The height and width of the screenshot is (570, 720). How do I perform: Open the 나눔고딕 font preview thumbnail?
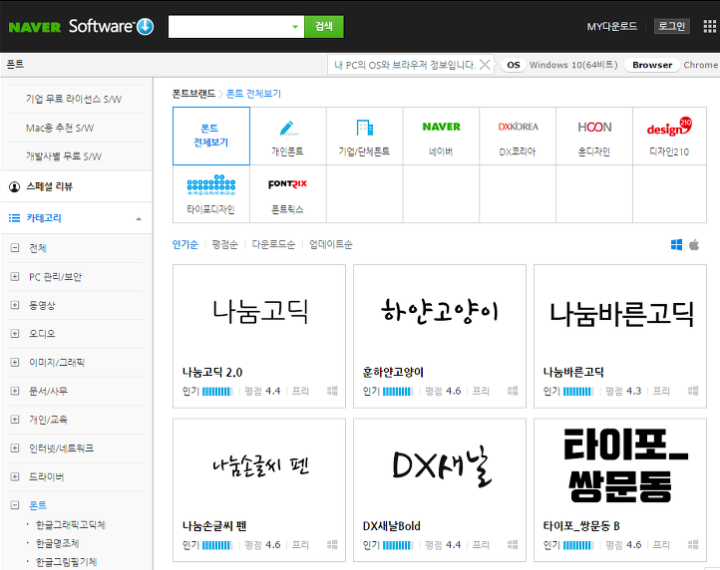259,312
